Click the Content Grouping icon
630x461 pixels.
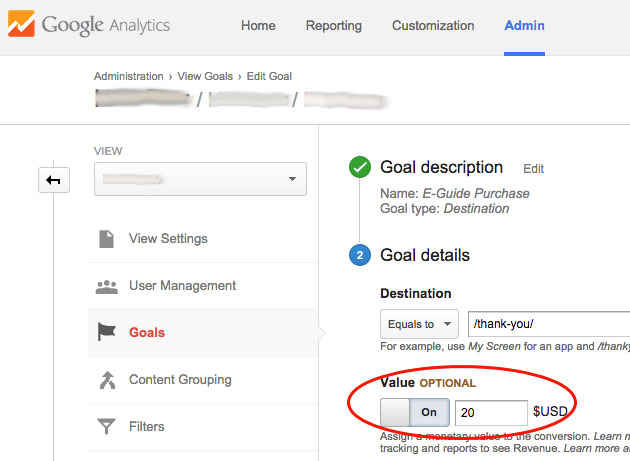(x=106, y=380)
